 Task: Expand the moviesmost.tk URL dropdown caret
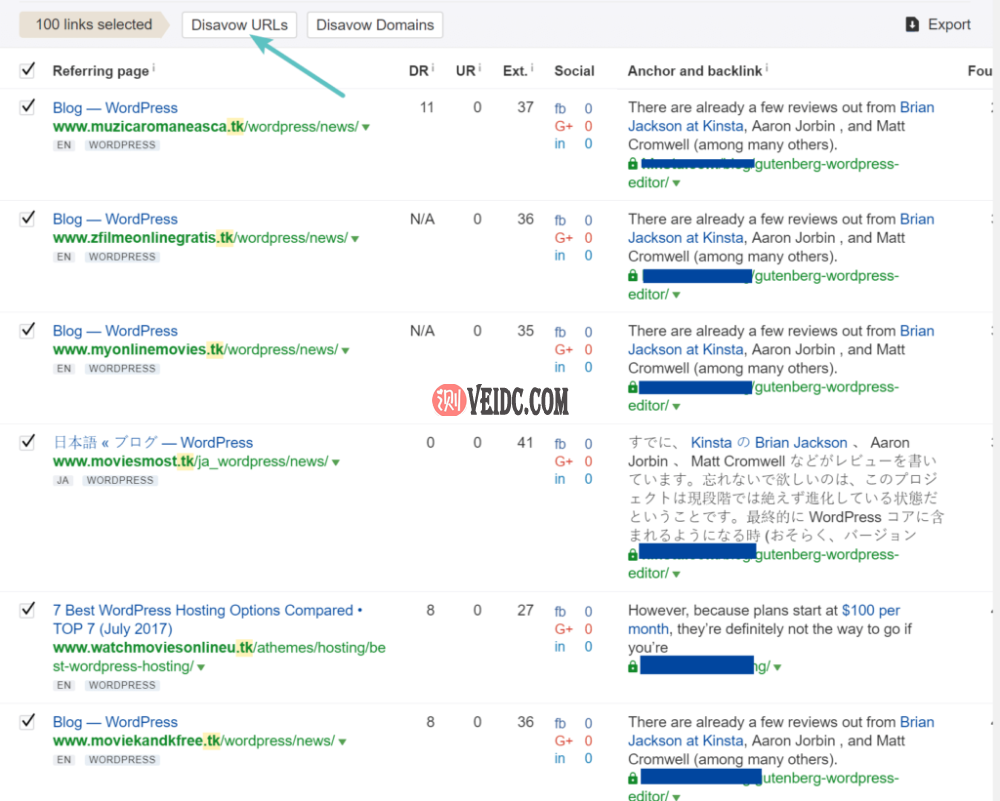tap(336, 463)
